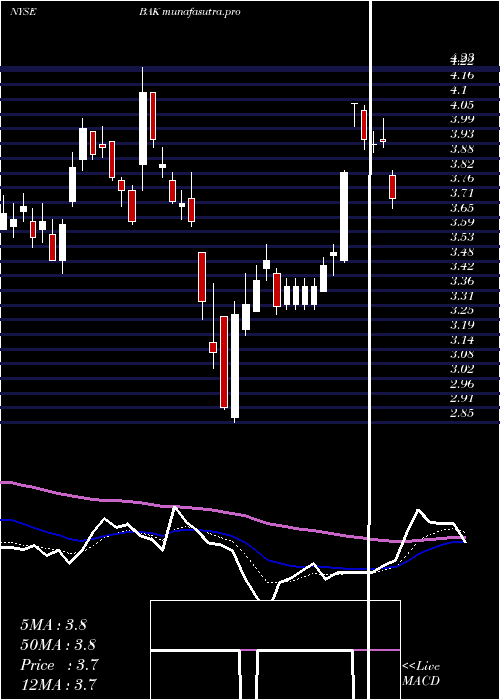Viewport: 500px width, 700px height.
Task: Click the 2.91 price axis label
Action: [462, 398]
